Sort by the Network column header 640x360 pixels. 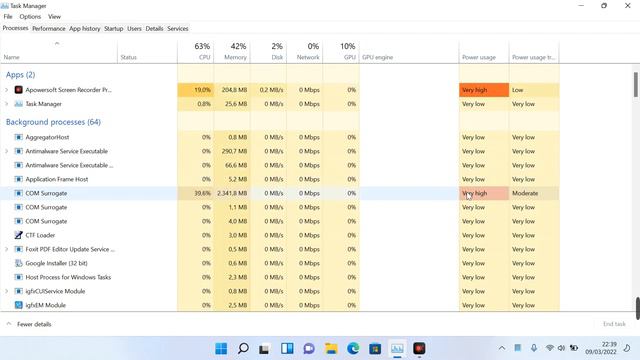tap(304, 51)
